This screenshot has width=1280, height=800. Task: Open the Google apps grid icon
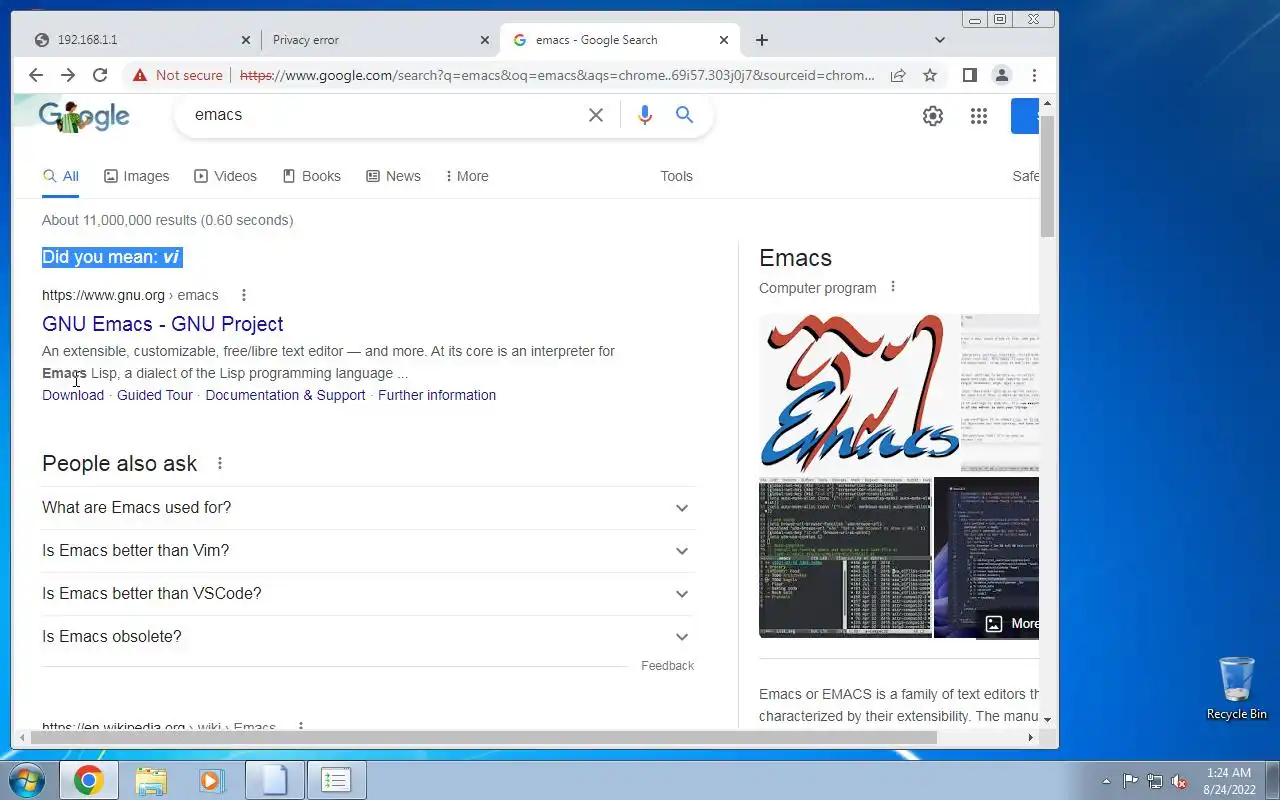[979, 116]
